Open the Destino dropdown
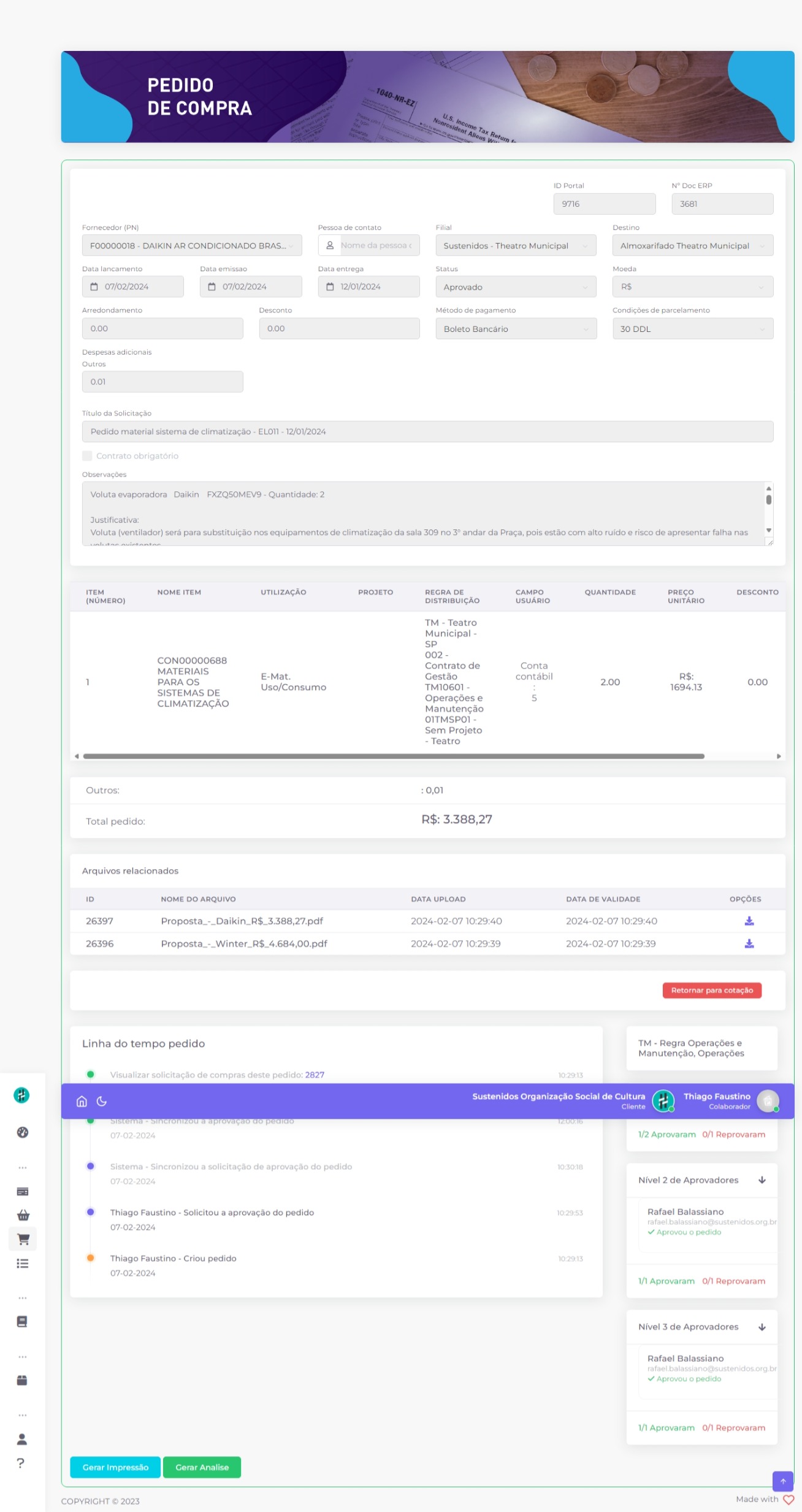 (x=693, y=245)
